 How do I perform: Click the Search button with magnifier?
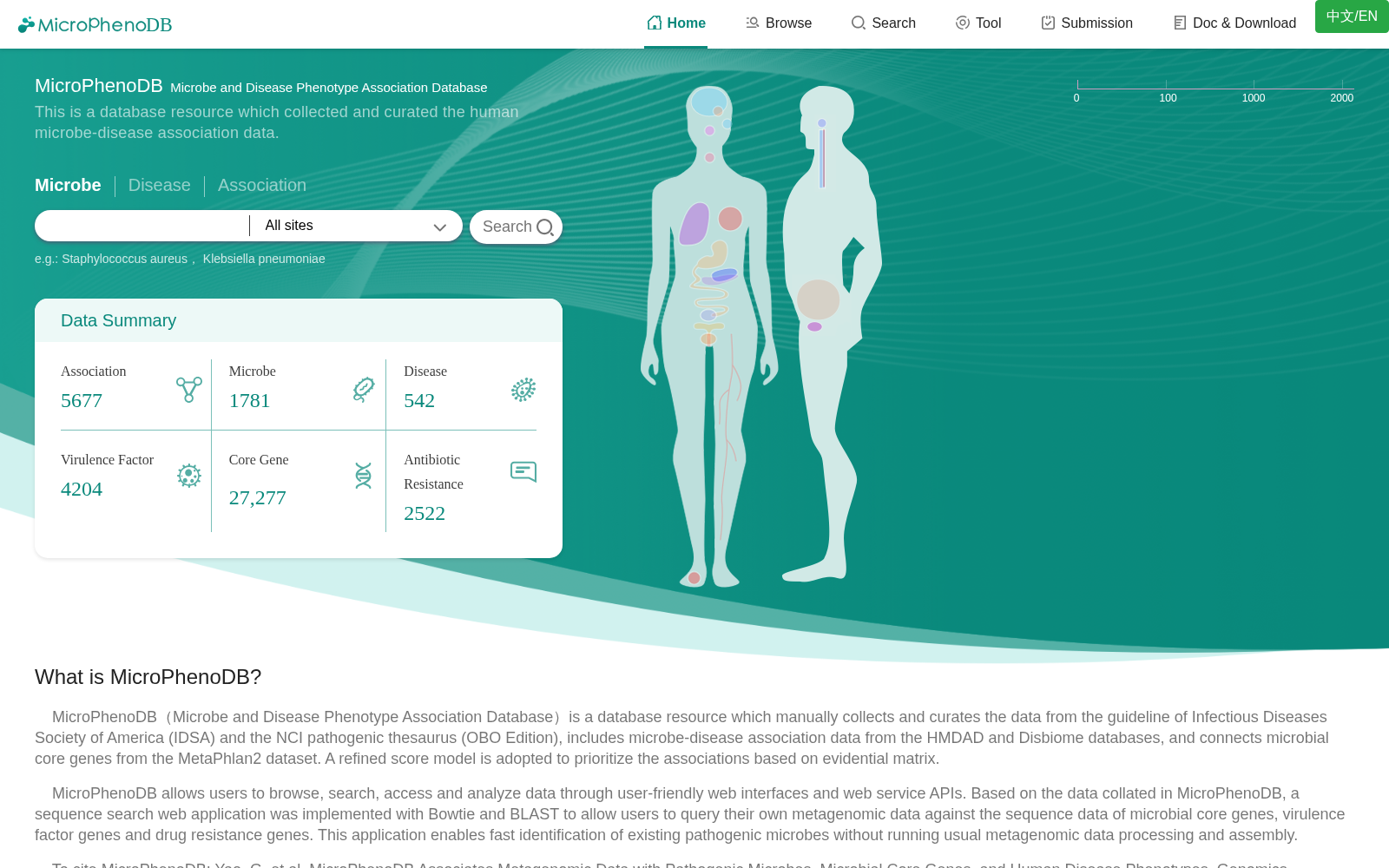(x=516, y=227)
